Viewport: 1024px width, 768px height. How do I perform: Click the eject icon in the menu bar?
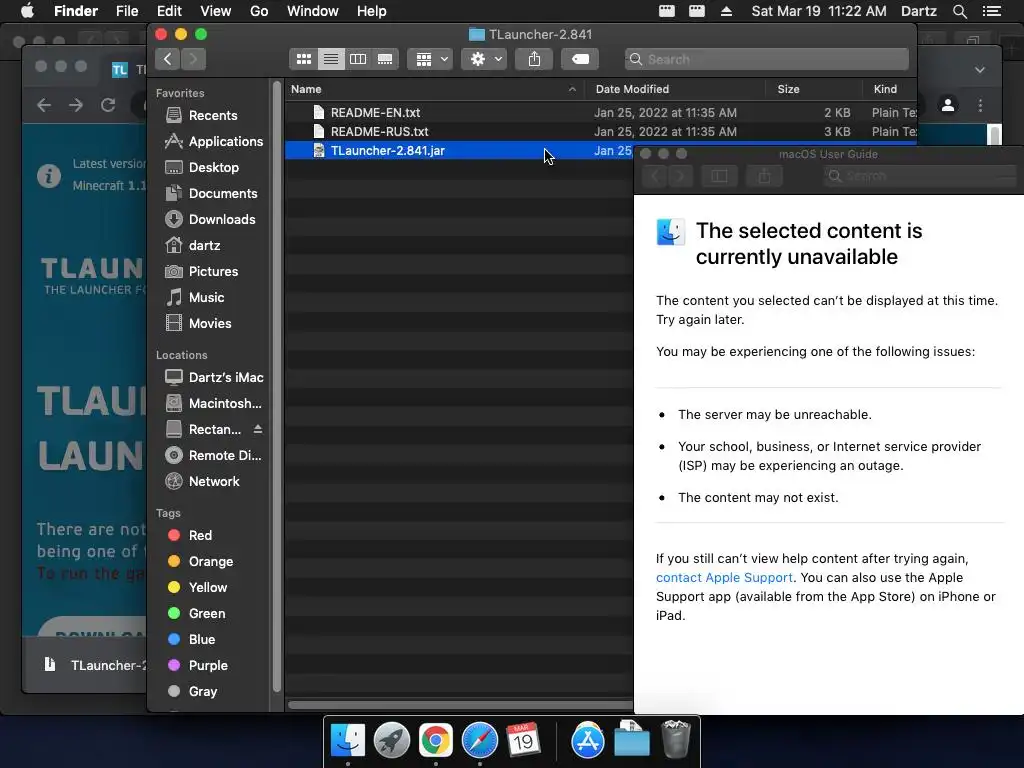click(726, 11)
